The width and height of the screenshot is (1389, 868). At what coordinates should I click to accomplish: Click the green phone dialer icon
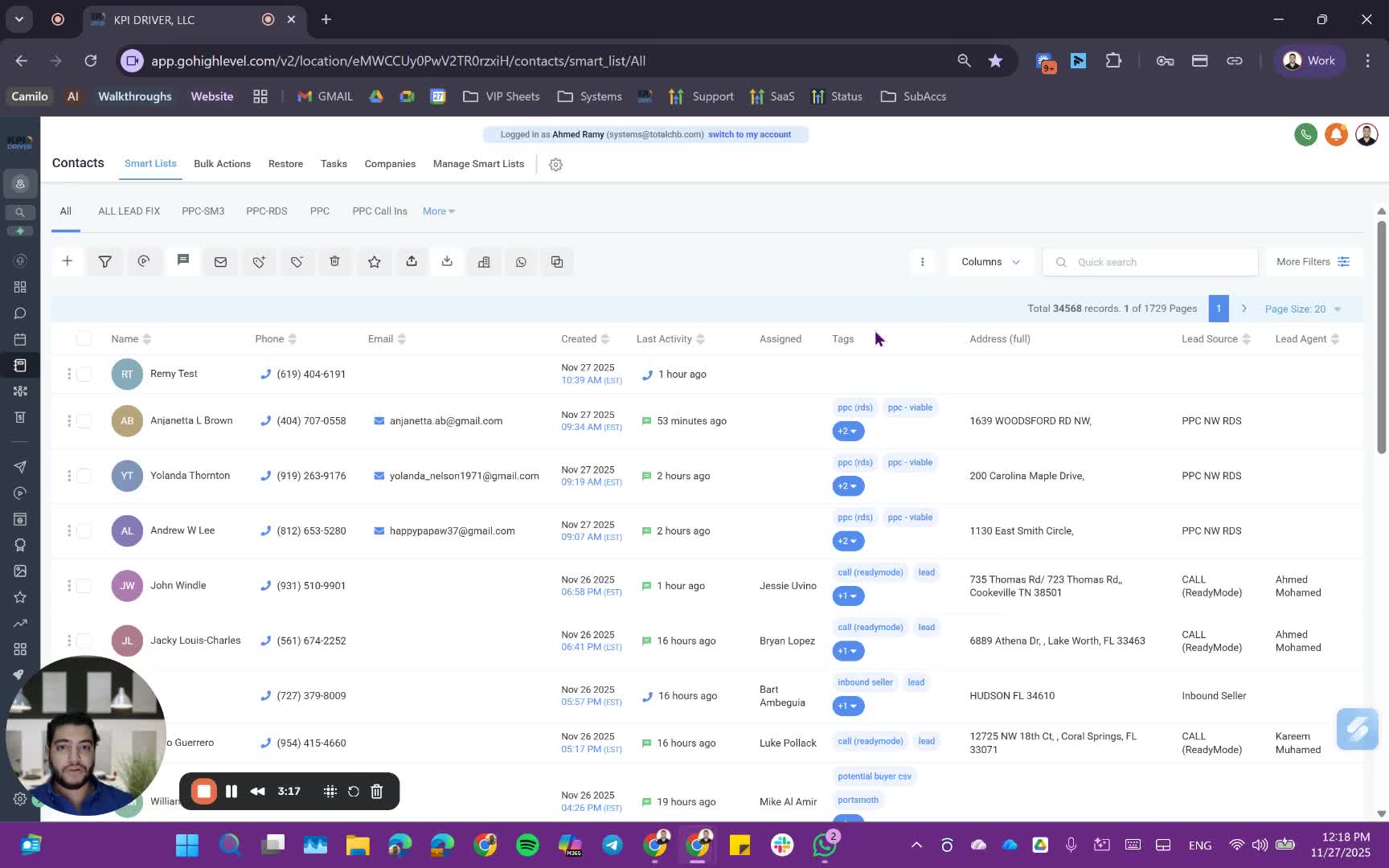(1305, 134)
